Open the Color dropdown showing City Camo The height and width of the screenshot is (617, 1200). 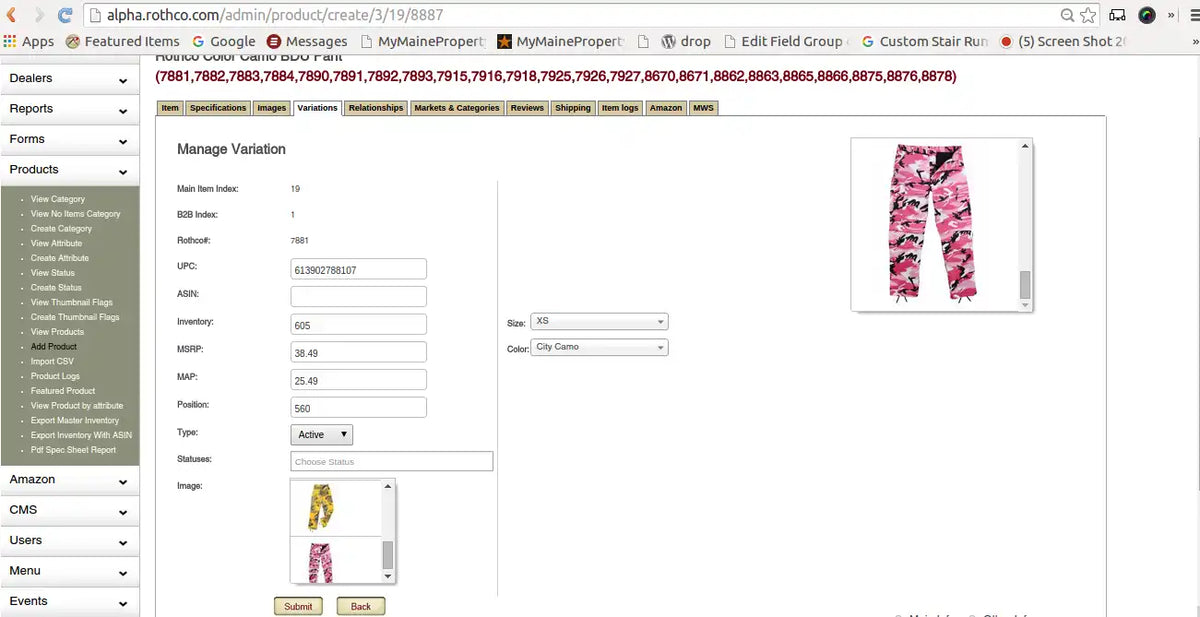599,347
